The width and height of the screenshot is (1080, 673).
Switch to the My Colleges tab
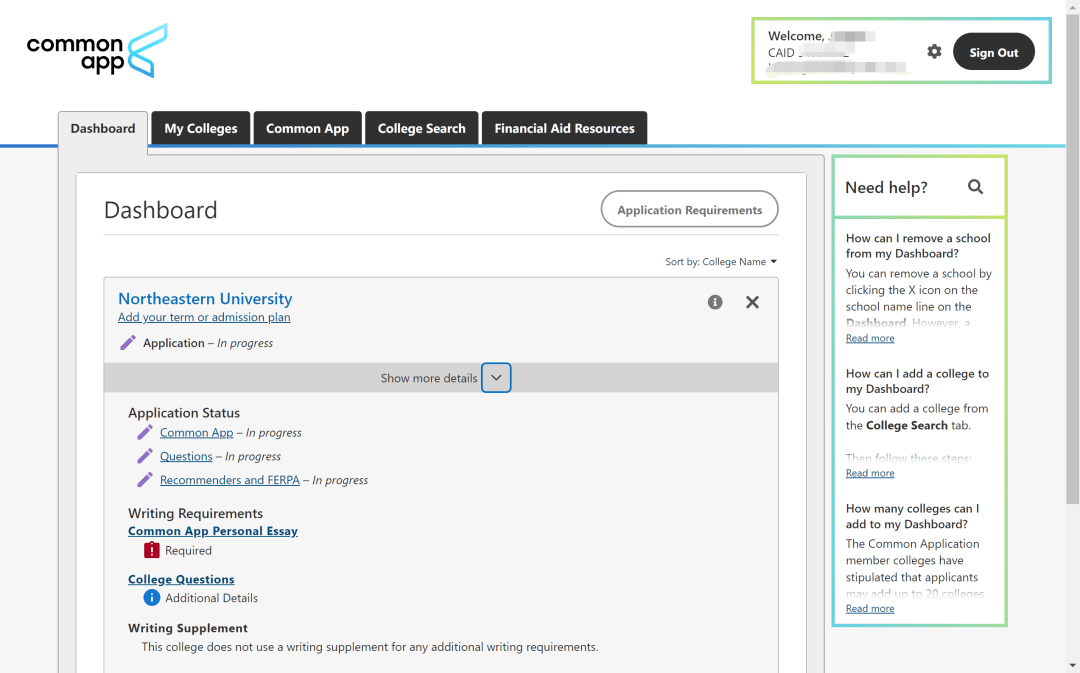click(x=201, y=128)
